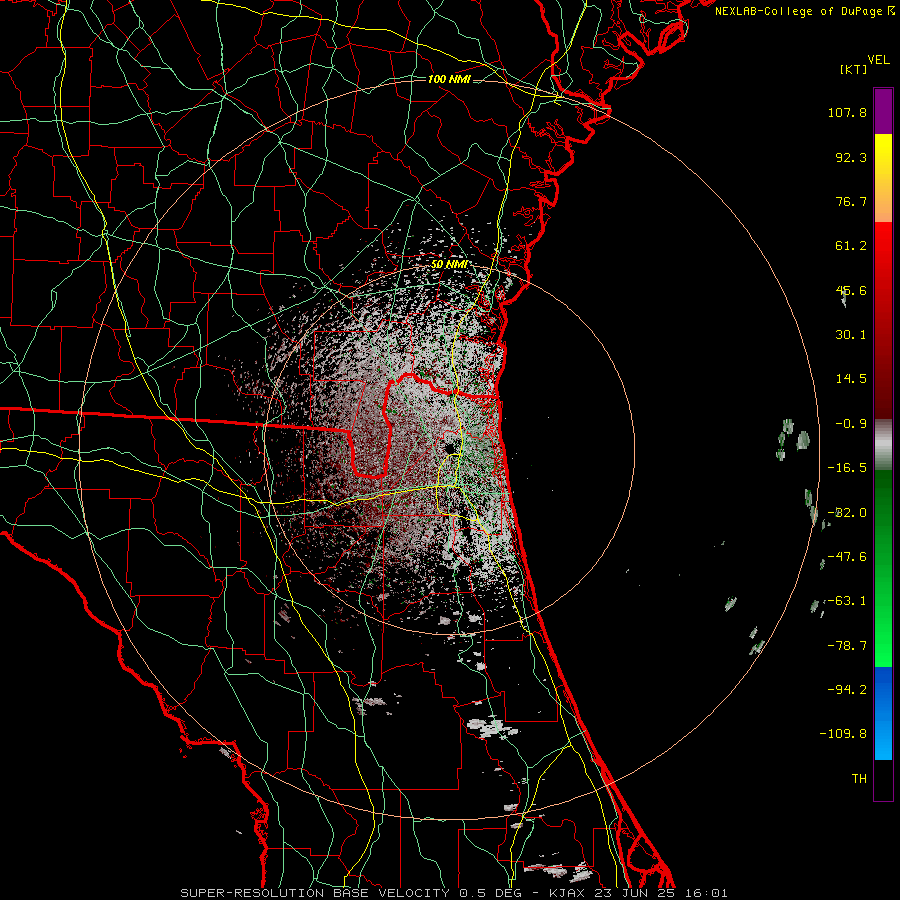Click the -16.5 velocity scale value
This screenshot has width=900, height=900.
tap(847, 468)
